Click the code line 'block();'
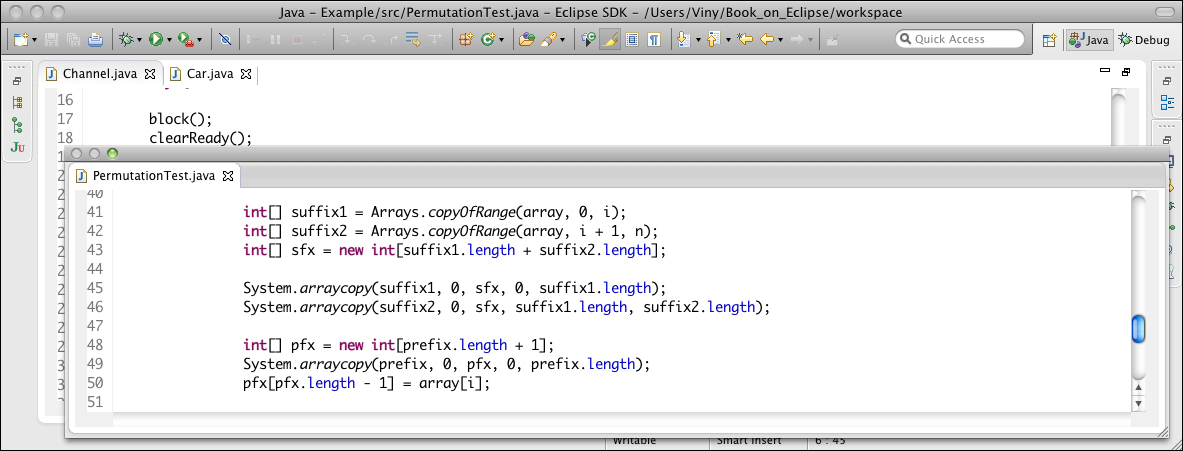 click(181, 119)
